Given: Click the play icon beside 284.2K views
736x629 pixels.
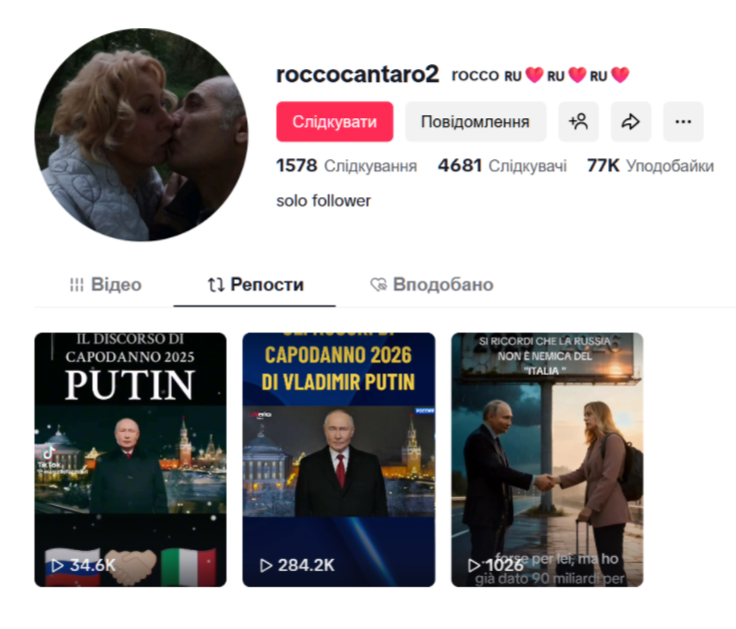Looking at the screenshot, I should 266,566.
